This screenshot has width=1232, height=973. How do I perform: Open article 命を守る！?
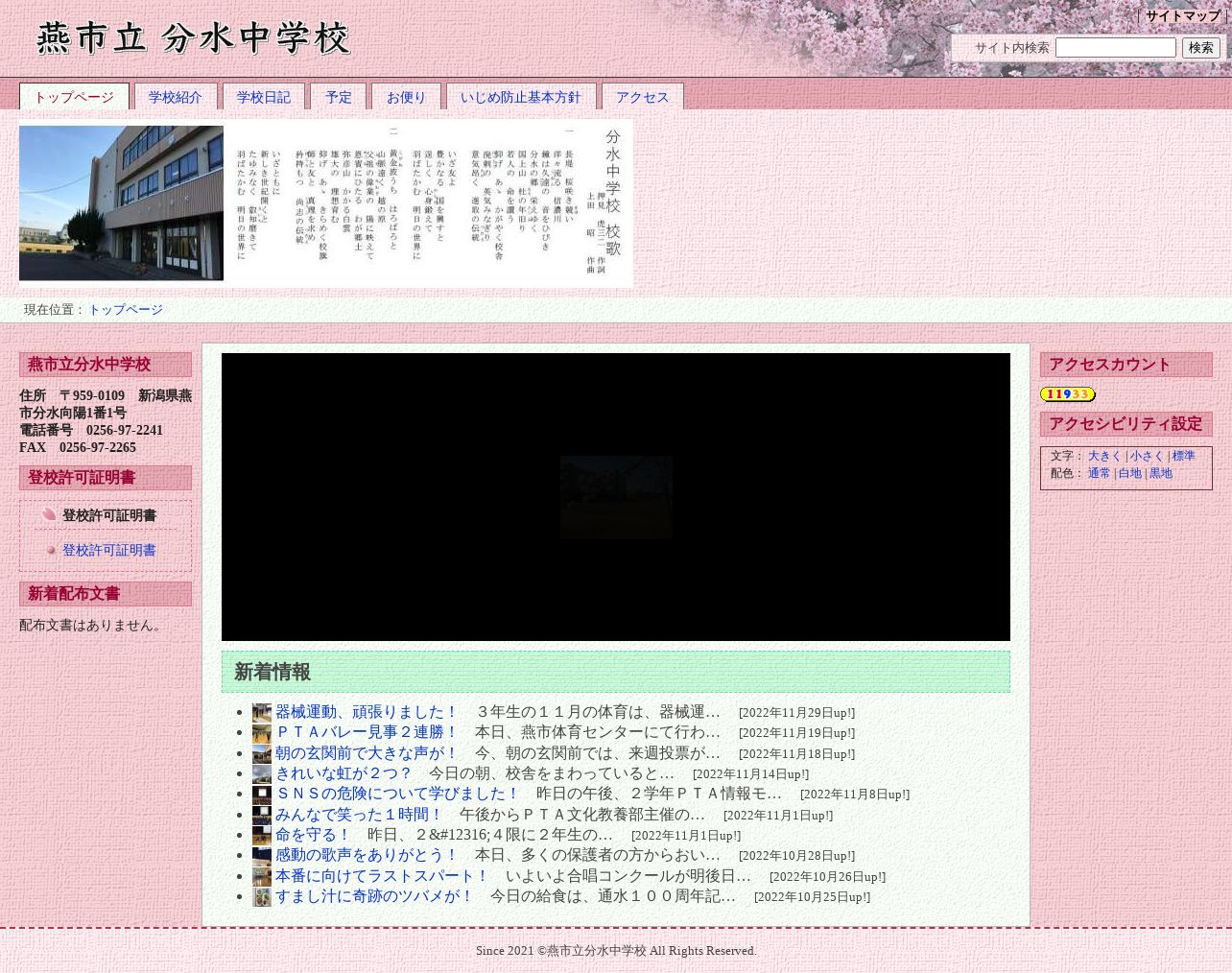[314, 835]
